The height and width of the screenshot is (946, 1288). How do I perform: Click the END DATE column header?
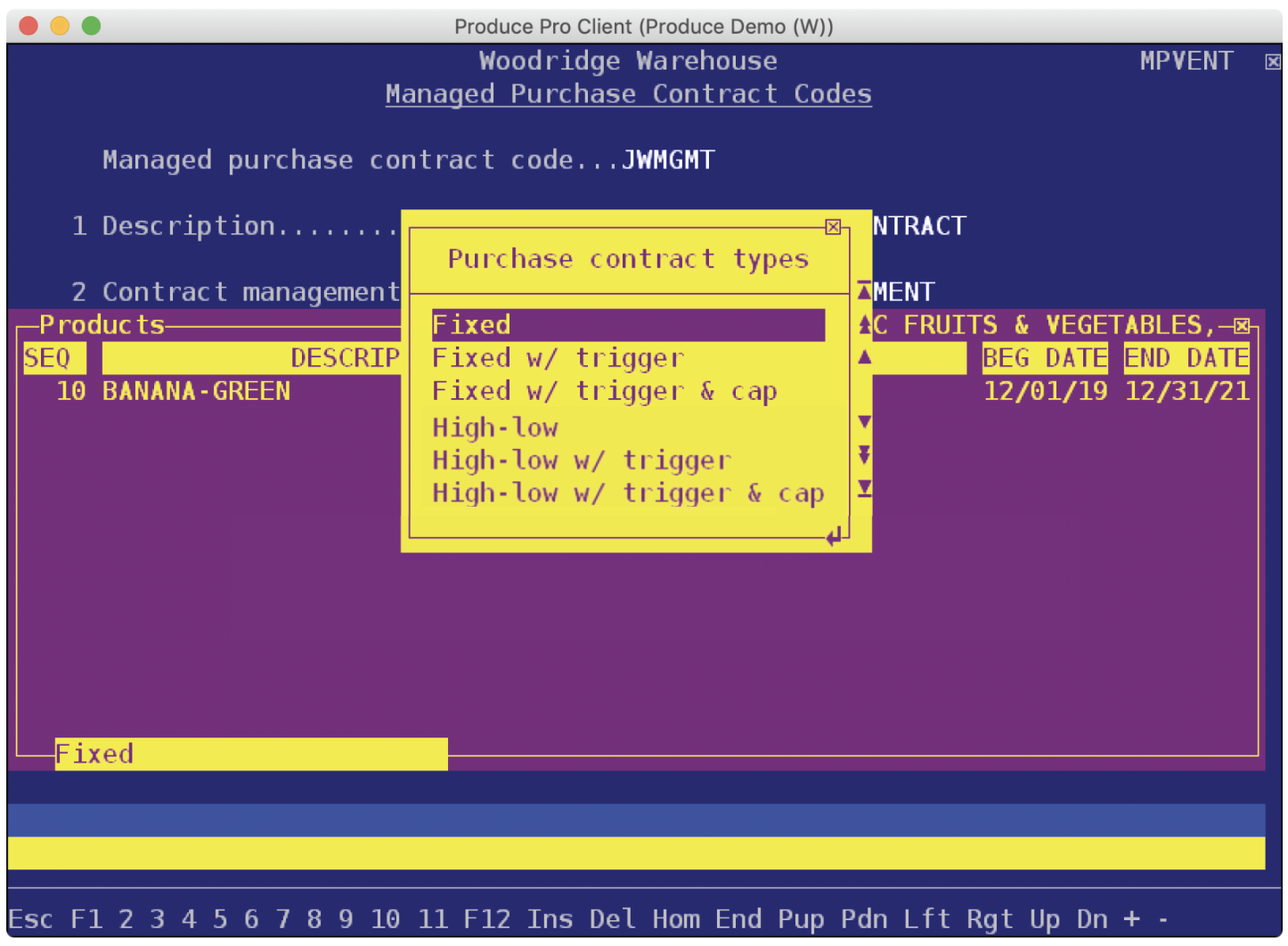[x=1186, y=358]
